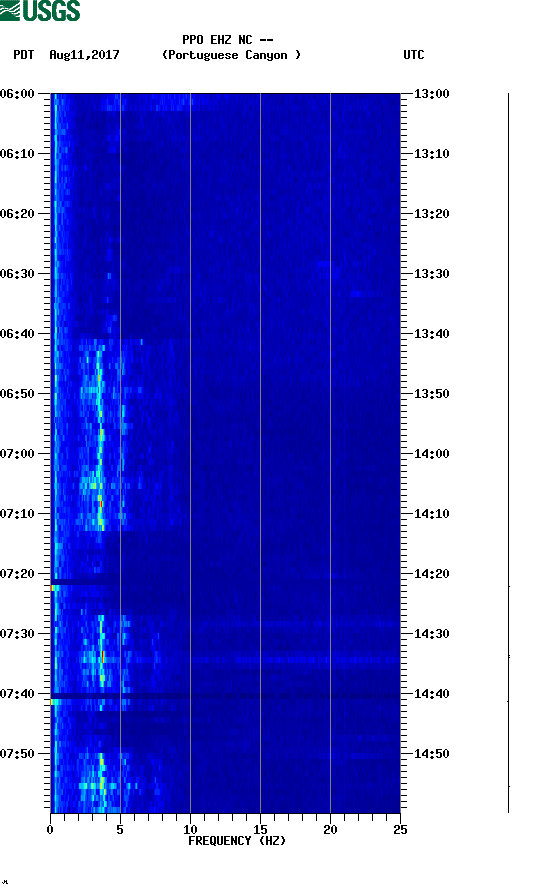Click the 13:40 UTC time label
This screenshot has height=893, width=552.
click(431, 333)
